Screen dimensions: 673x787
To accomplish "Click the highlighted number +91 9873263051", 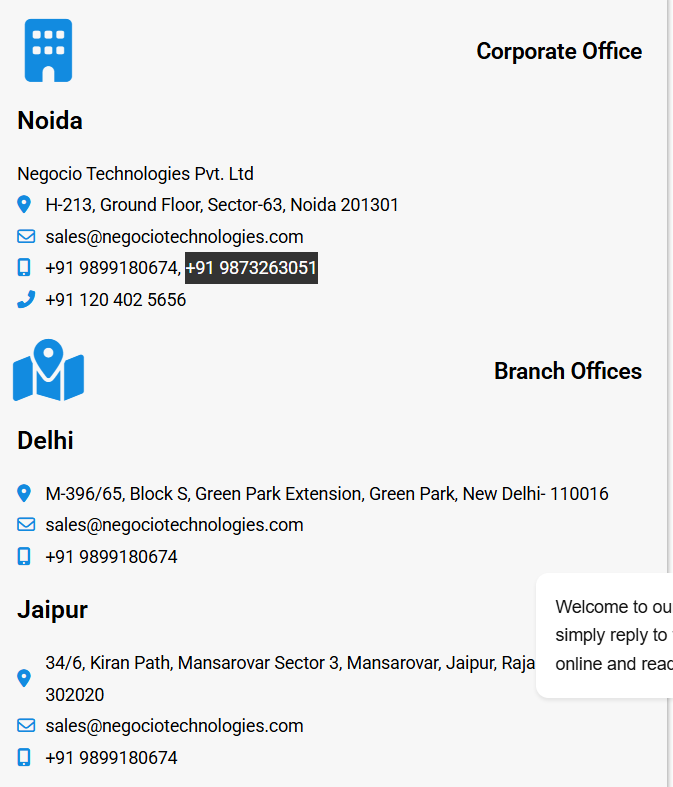I will point(251,268).
